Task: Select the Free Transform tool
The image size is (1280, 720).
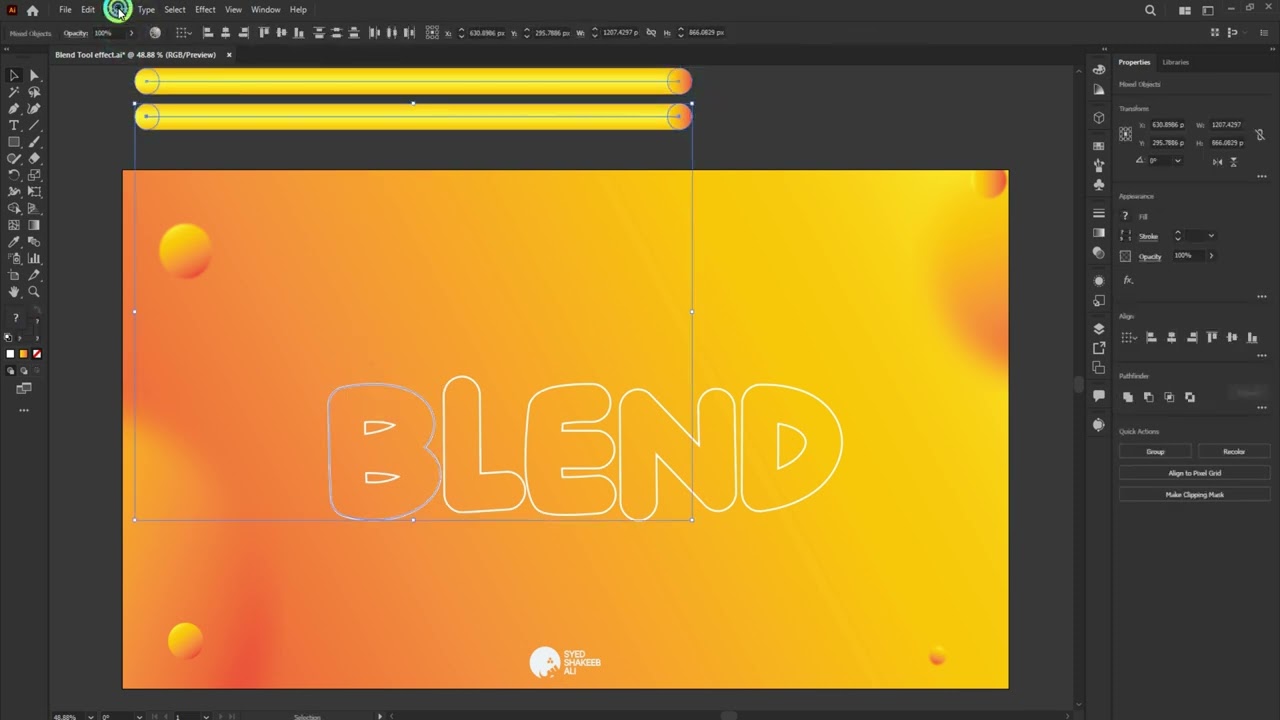Action: [34, 192]
